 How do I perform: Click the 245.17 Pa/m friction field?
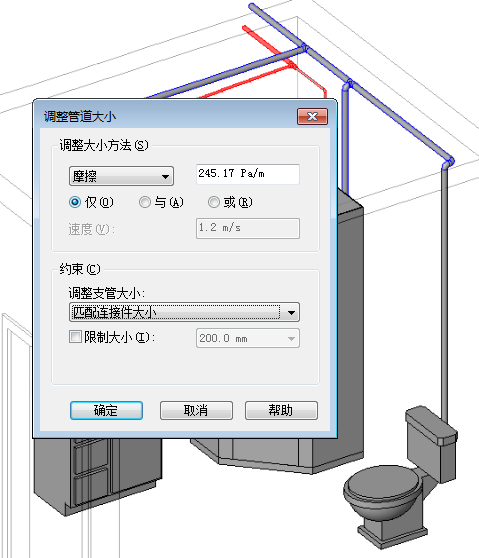(x=248, y=174)
